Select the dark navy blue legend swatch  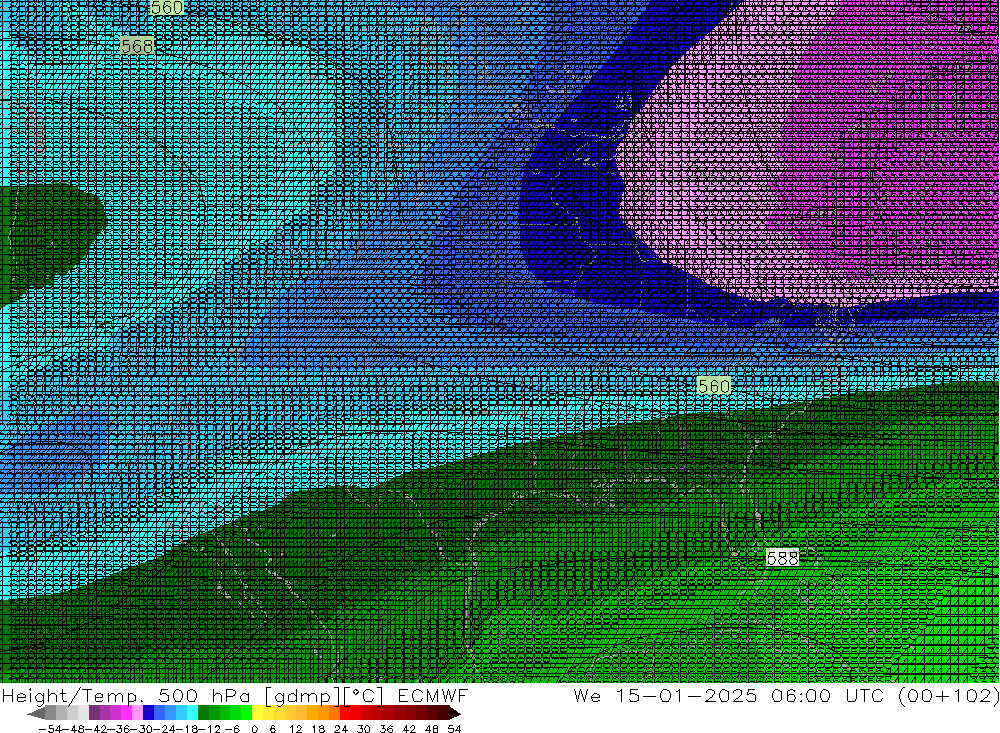[149, 713]
